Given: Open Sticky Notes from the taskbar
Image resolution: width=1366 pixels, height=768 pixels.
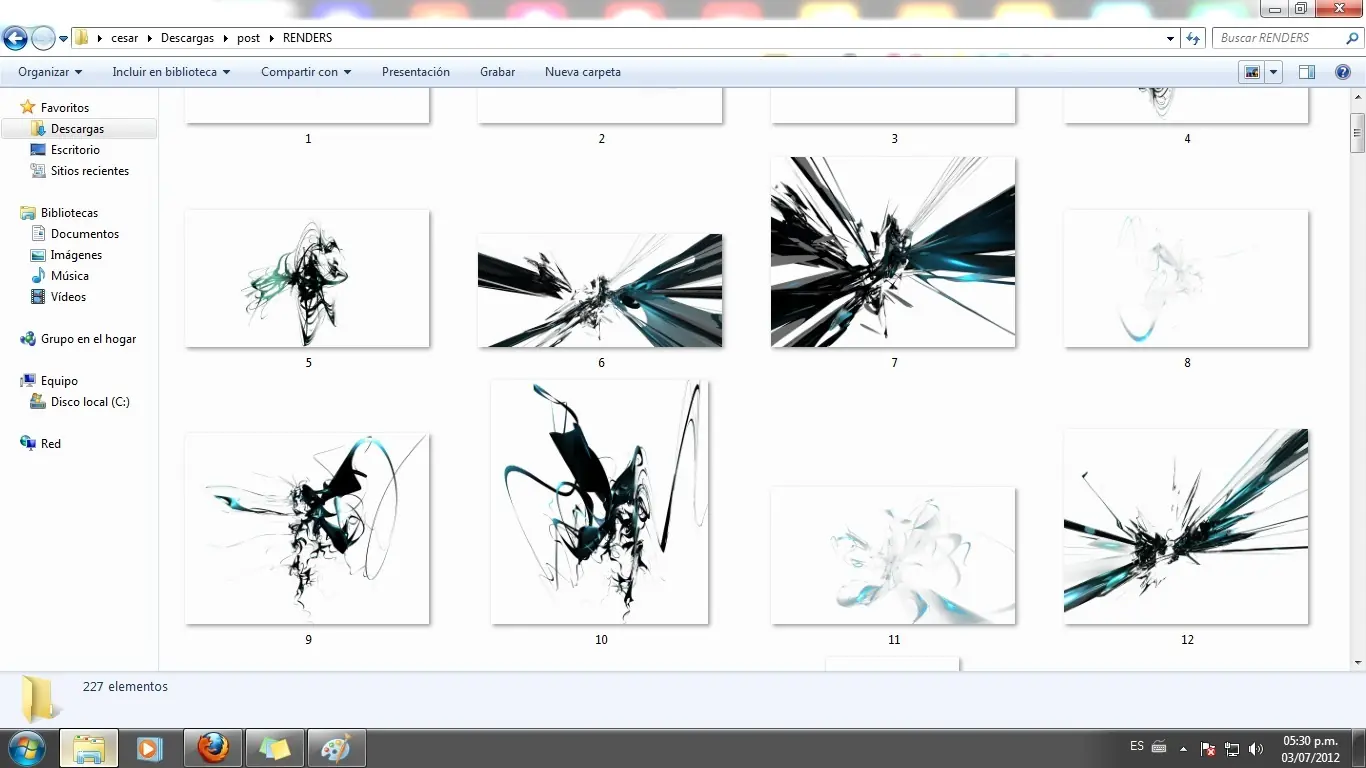Looking at the screenshot, I should point(274,748).
